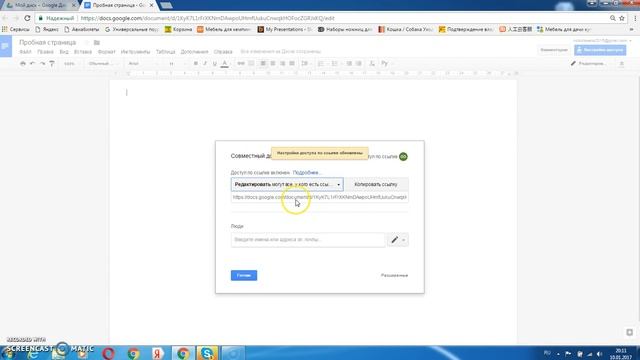This screenshot has height=360, width=640.
Task: Click the insert comment icon
Action: (x=251, y=64)
